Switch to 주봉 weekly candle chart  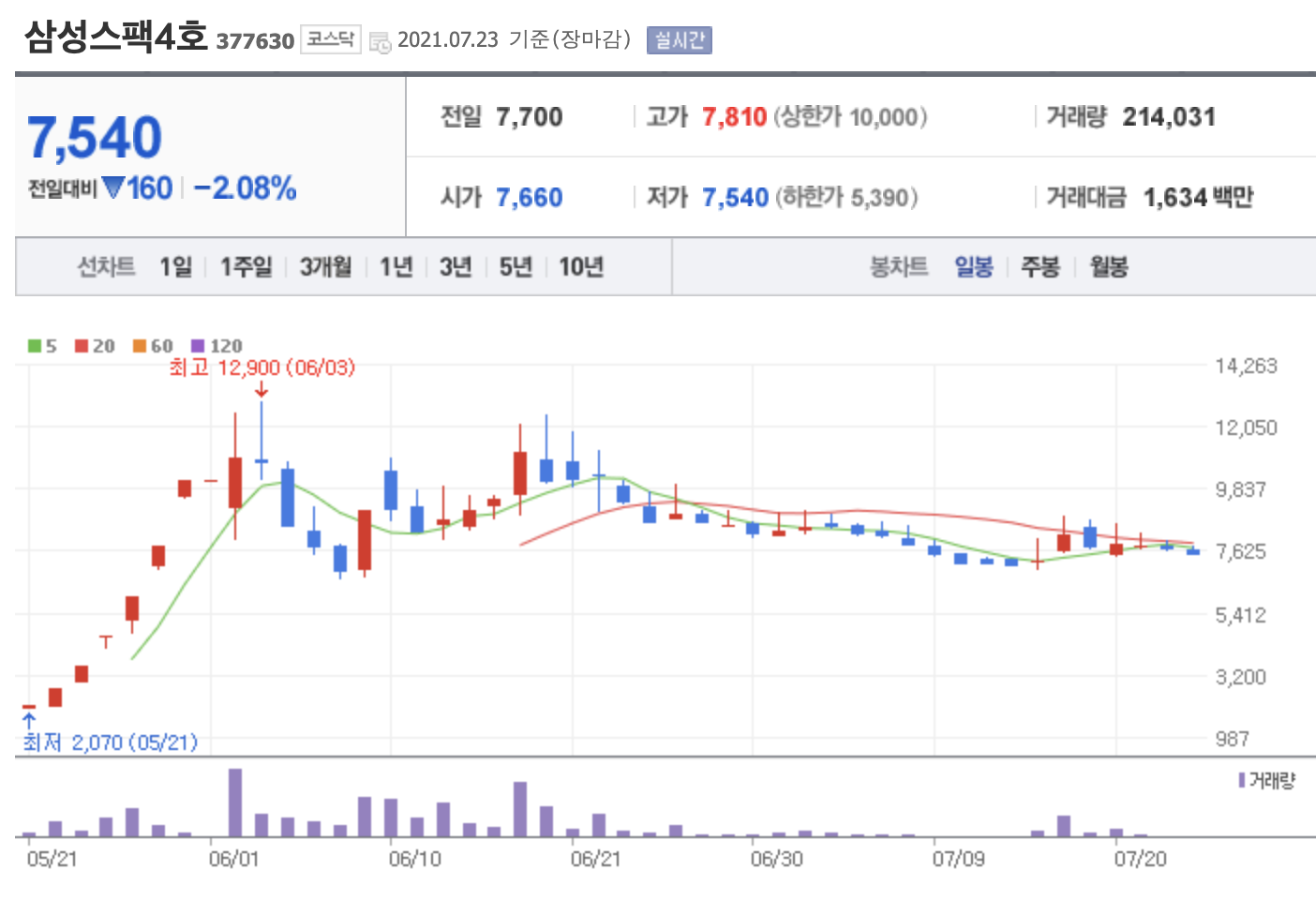coord(1040,267)
